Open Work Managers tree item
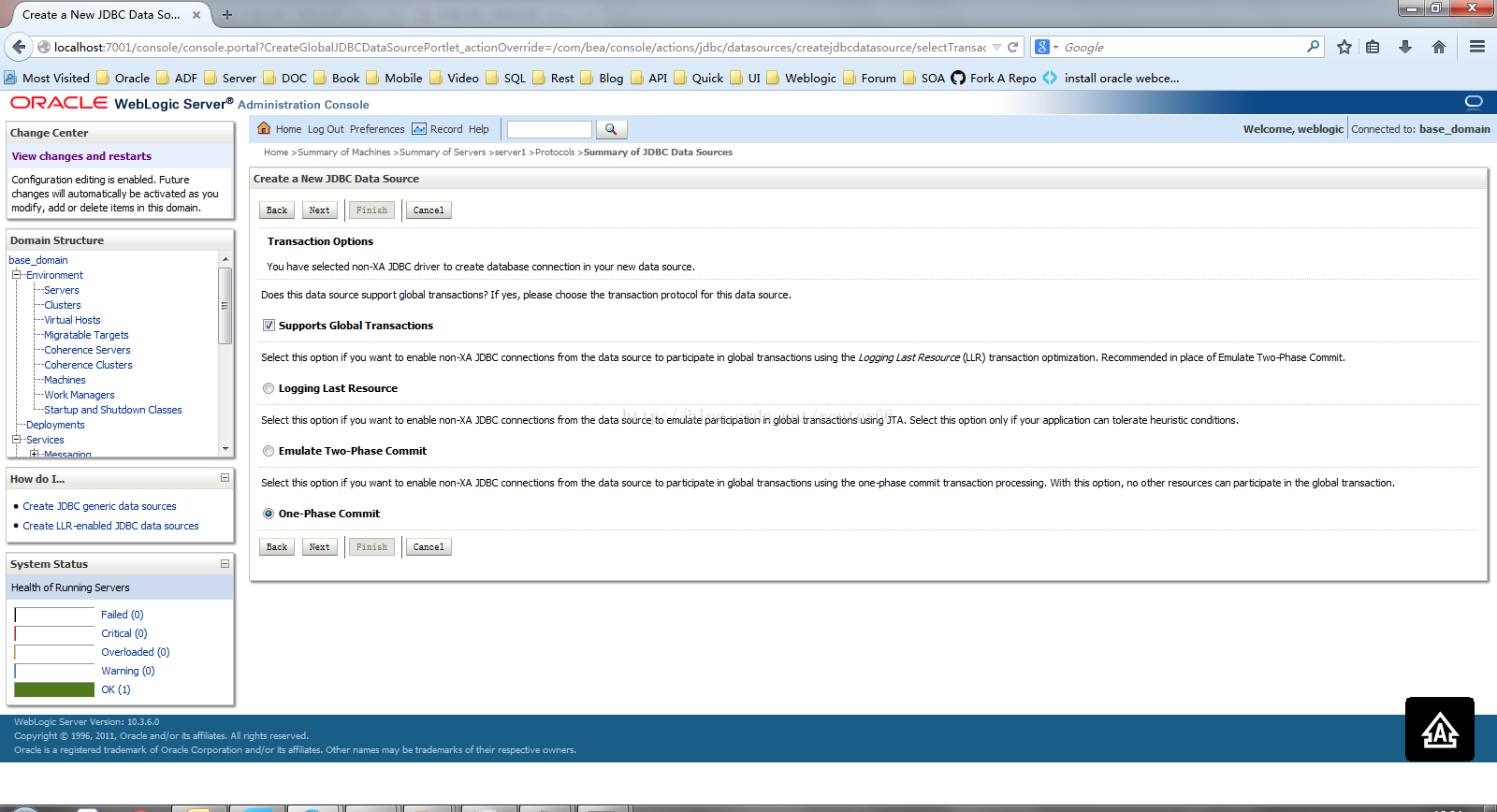The width and height of the screenshot is (1497, 812). pyautogui.click(x=80, y=395)
